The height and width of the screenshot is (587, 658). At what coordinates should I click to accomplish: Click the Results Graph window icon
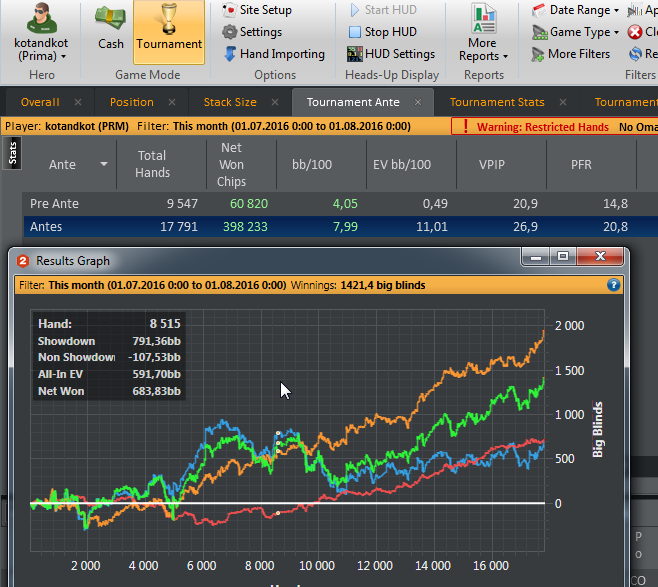coord(23,261)
